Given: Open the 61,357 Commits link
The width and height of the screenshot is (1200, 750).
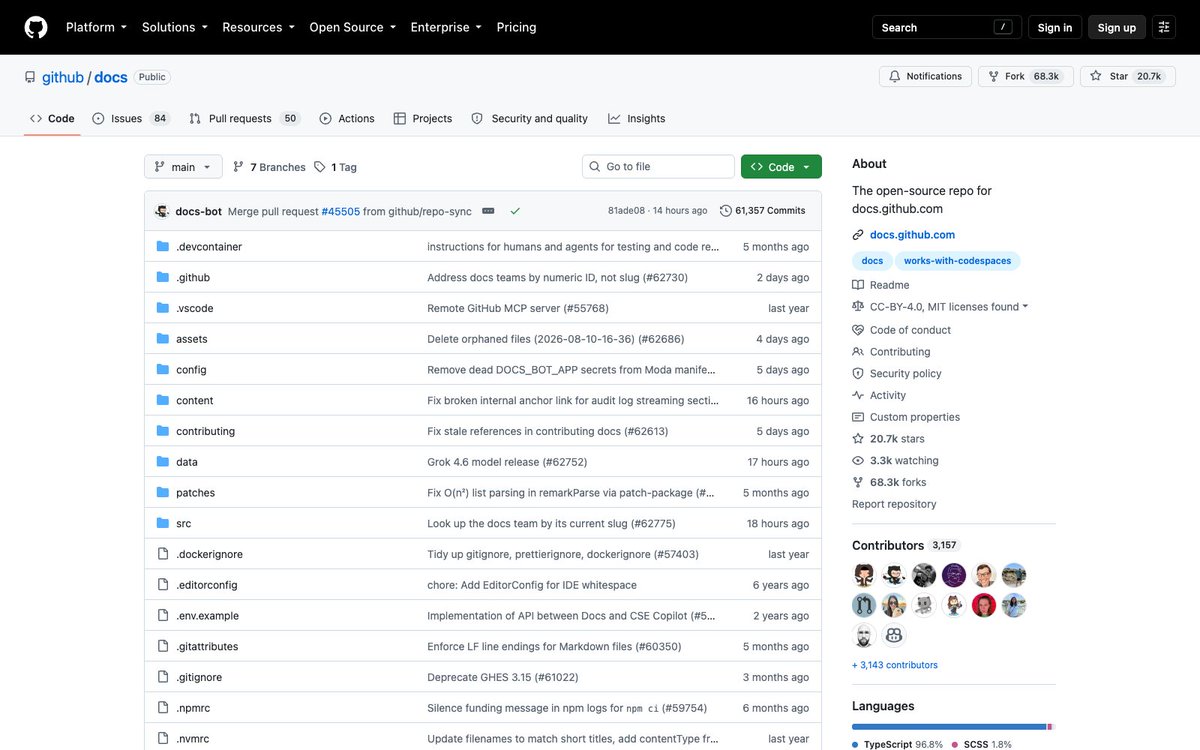Looking at the screenshot, I should [762, 211].
